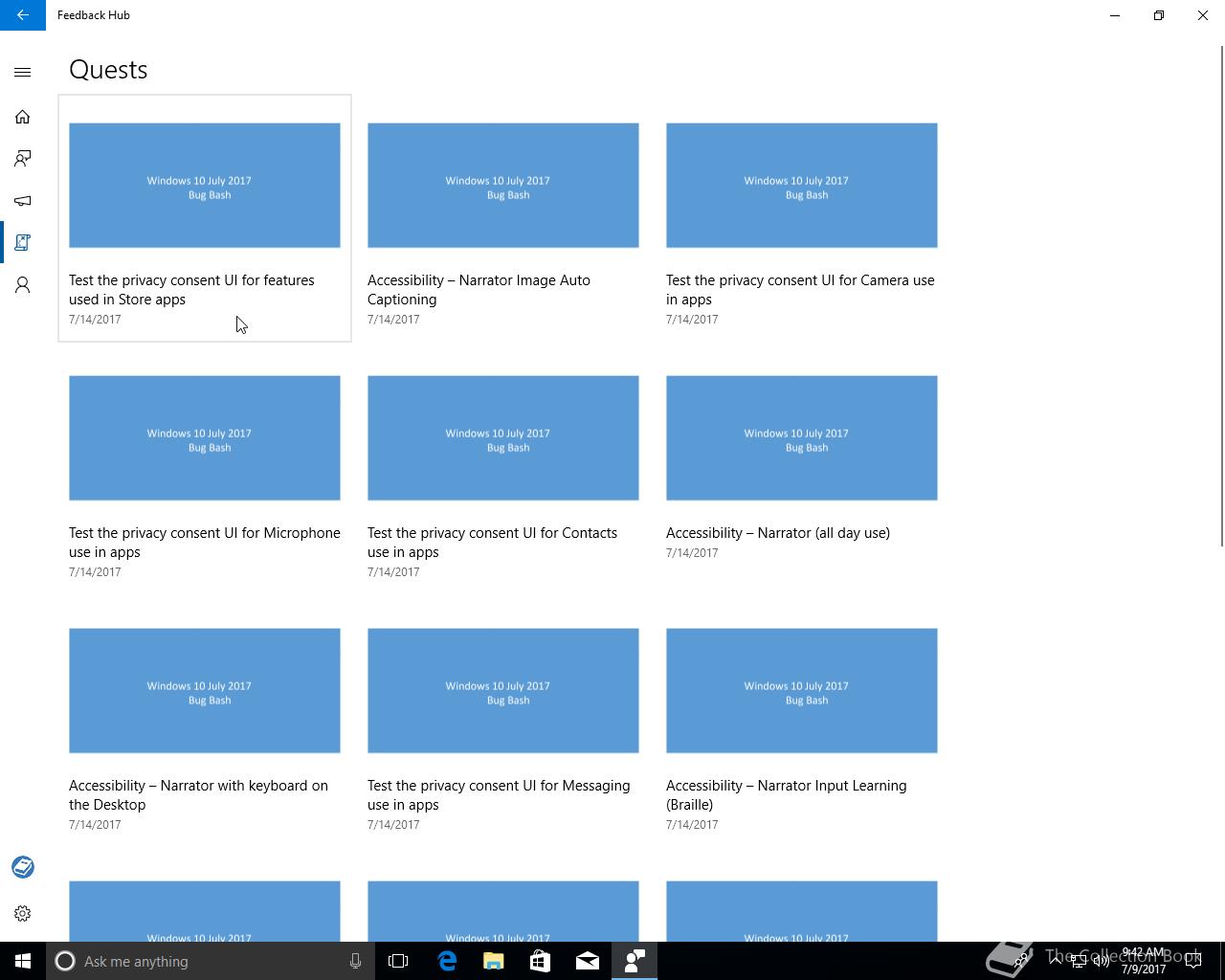Open the volume control in the tray
1225x980 pixels.
pos(1102,961)
